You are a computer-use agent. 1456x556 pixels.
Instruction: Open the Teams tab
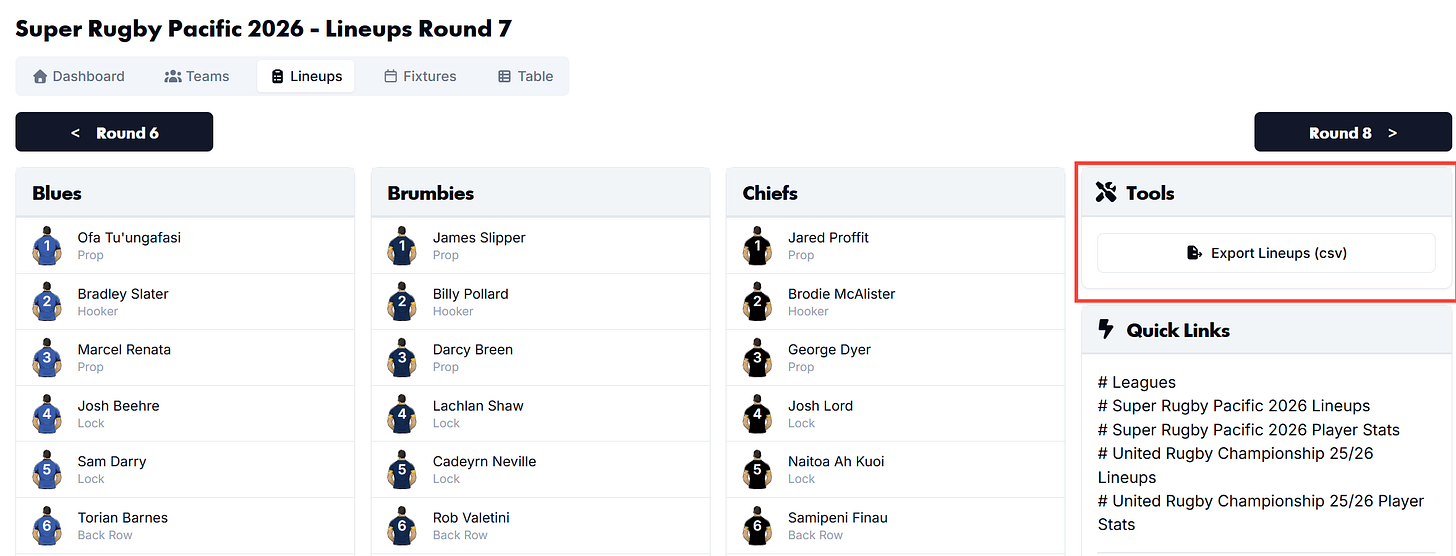[x=197, y=76]
